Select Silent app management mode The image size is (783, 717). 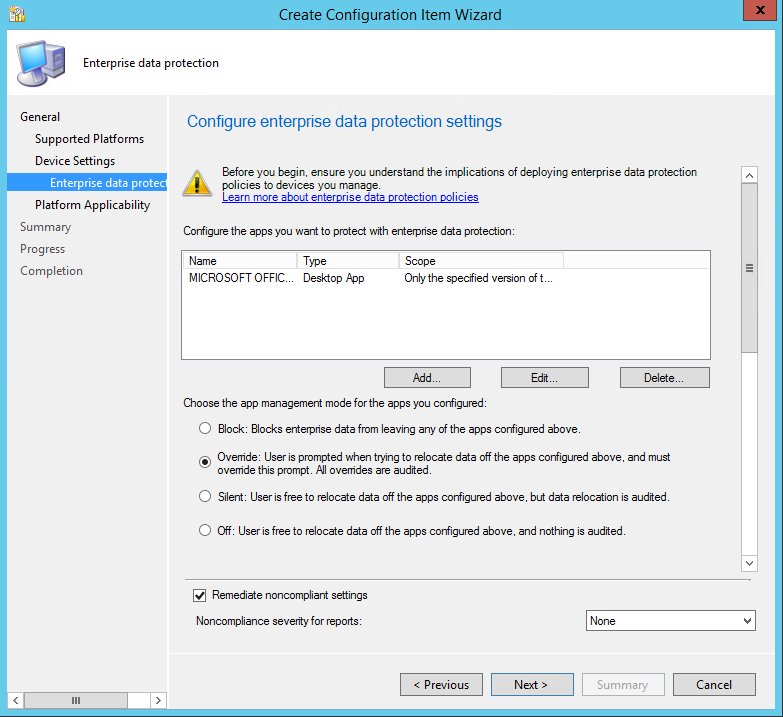[x=205, y=496]
